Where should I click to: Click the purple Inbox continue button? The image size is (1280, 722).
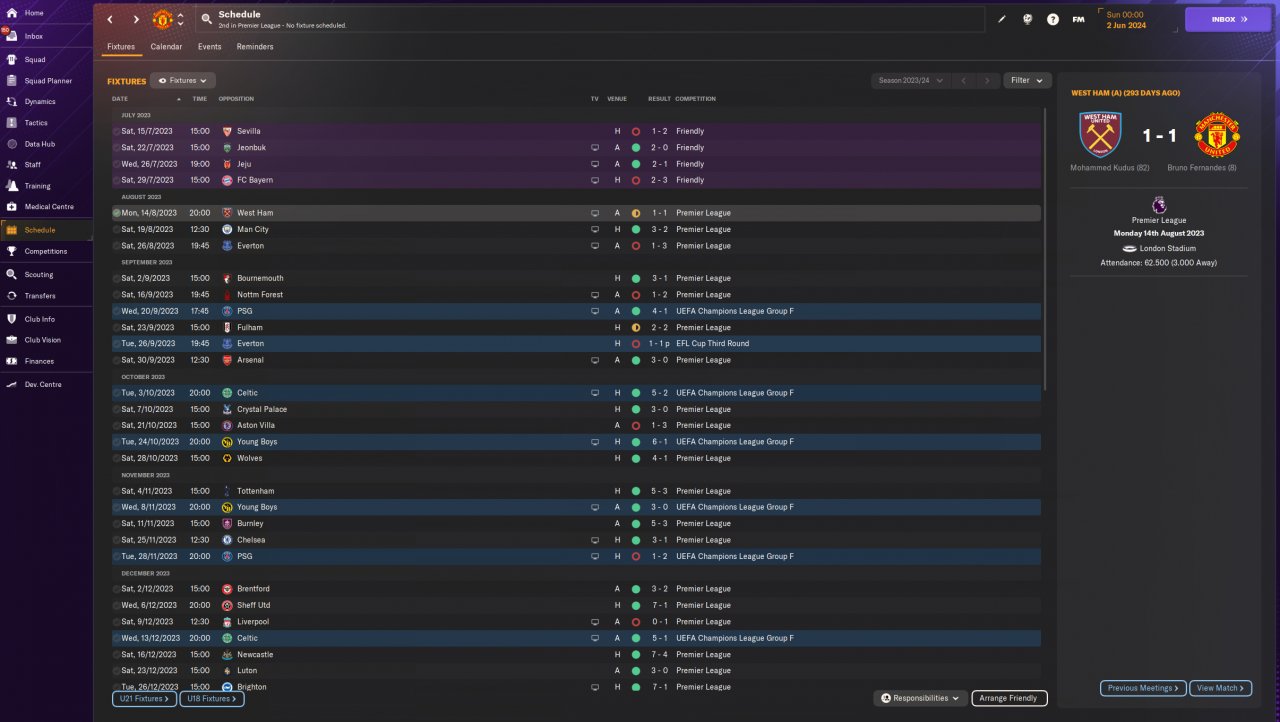[1228, 19]
